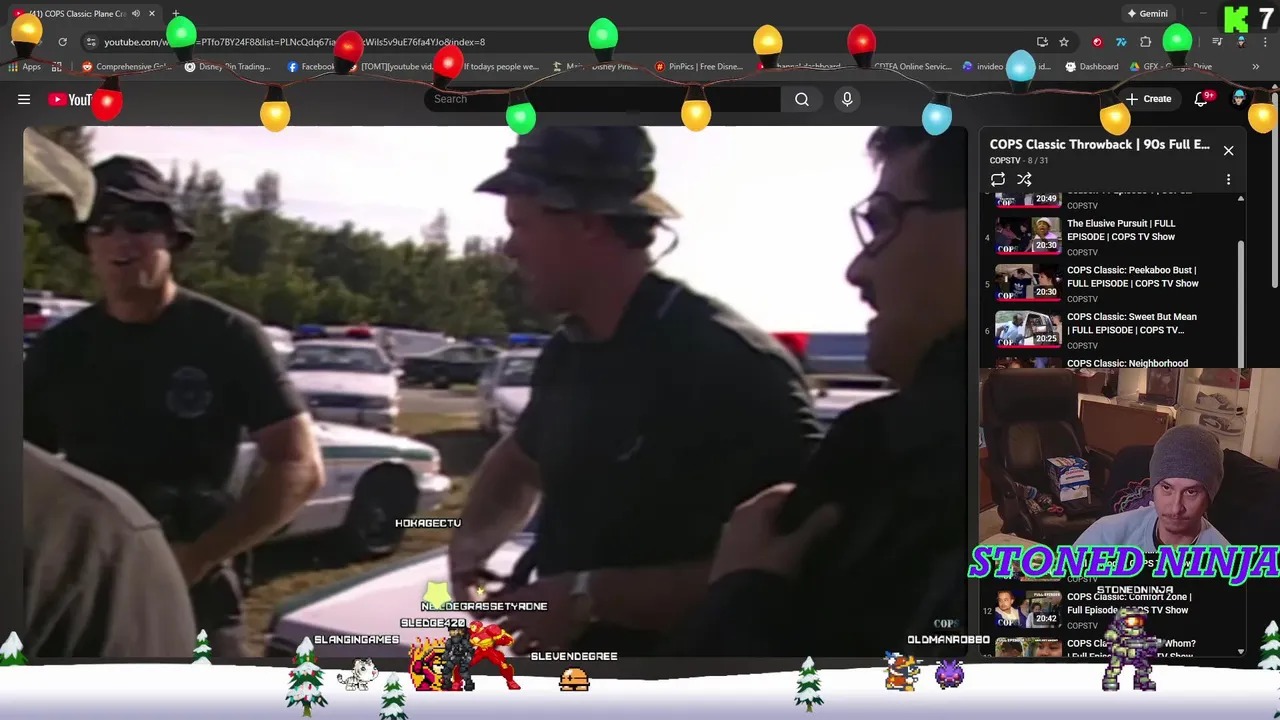The width and height of the screenshot is (1280, 720).
Task: Click the YouTube search magnifier button
Action: click(802, 99)
